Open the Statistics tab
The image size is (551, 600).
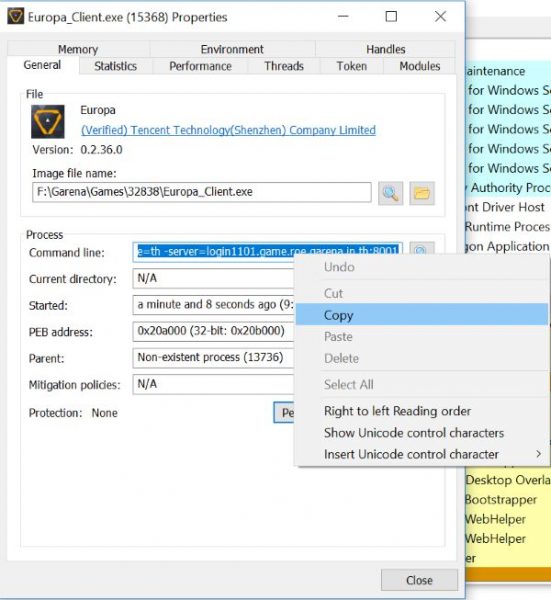point(116,66)
